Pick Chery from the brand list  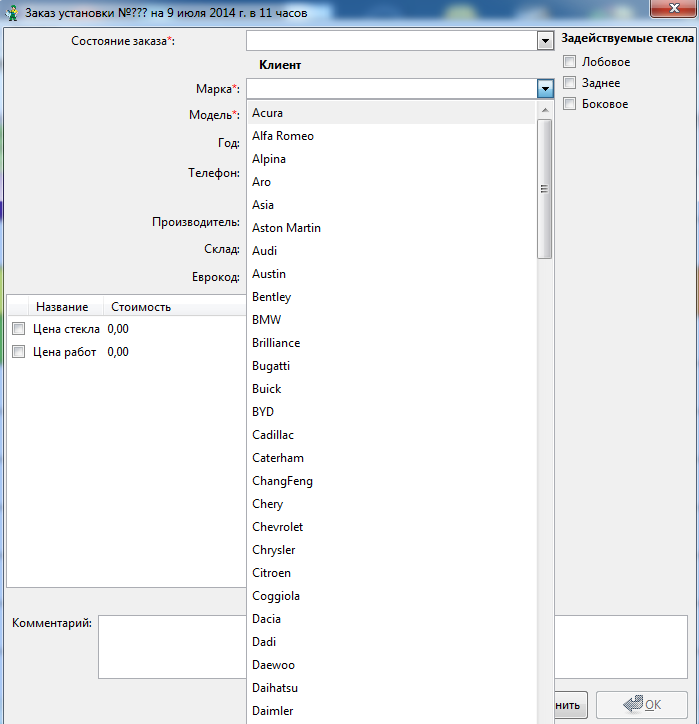[x=392, y=504]
